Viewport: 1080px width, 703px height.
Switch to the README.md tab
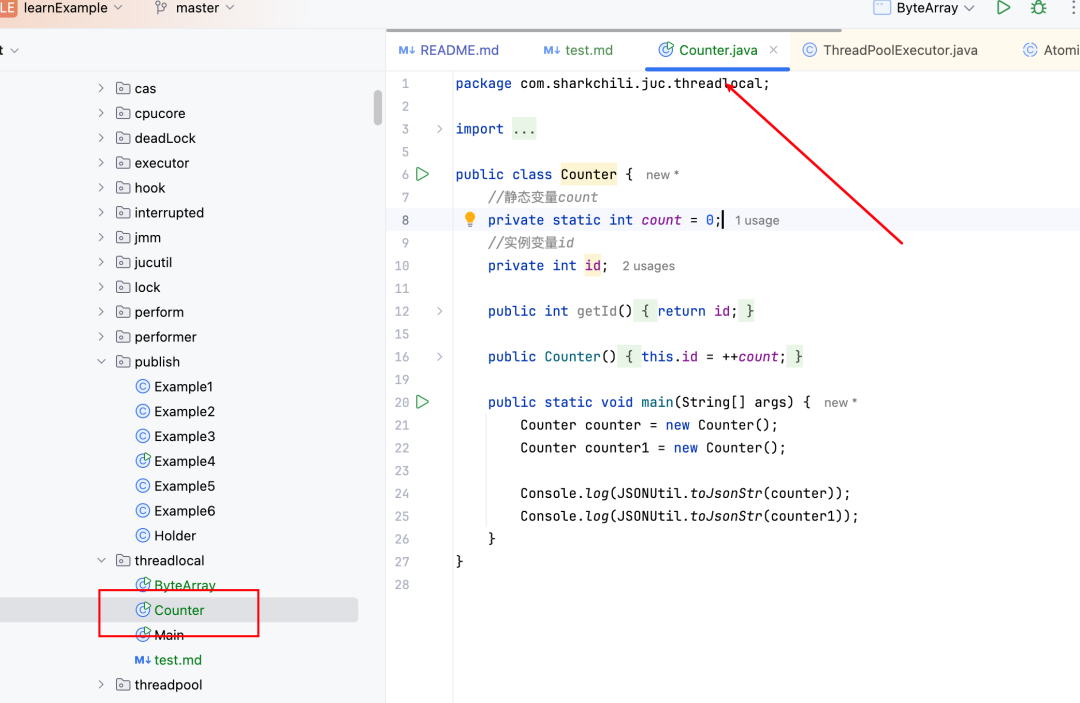[x=448, y=50]
